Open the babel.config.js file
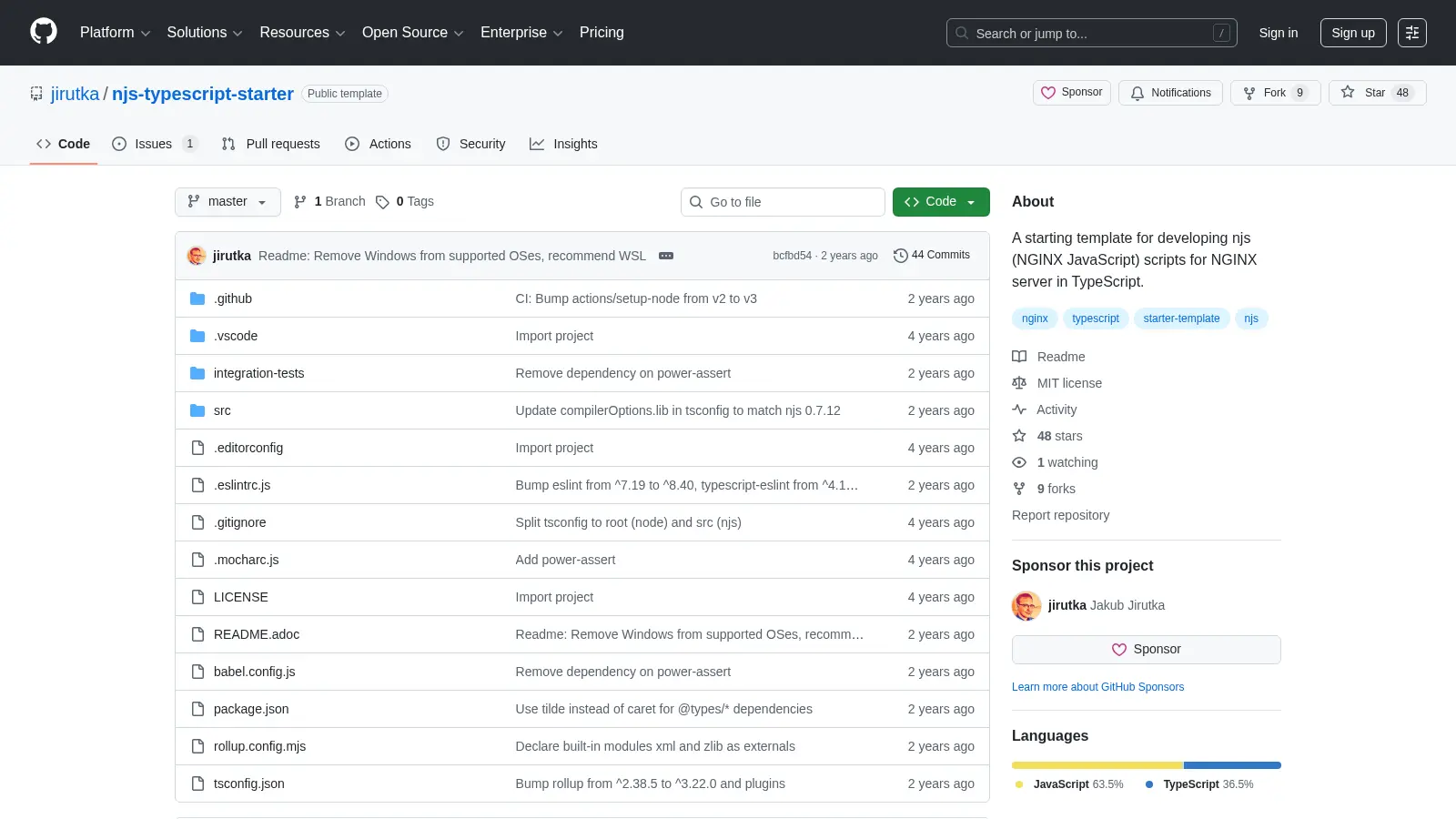 (x=255, y=672)
